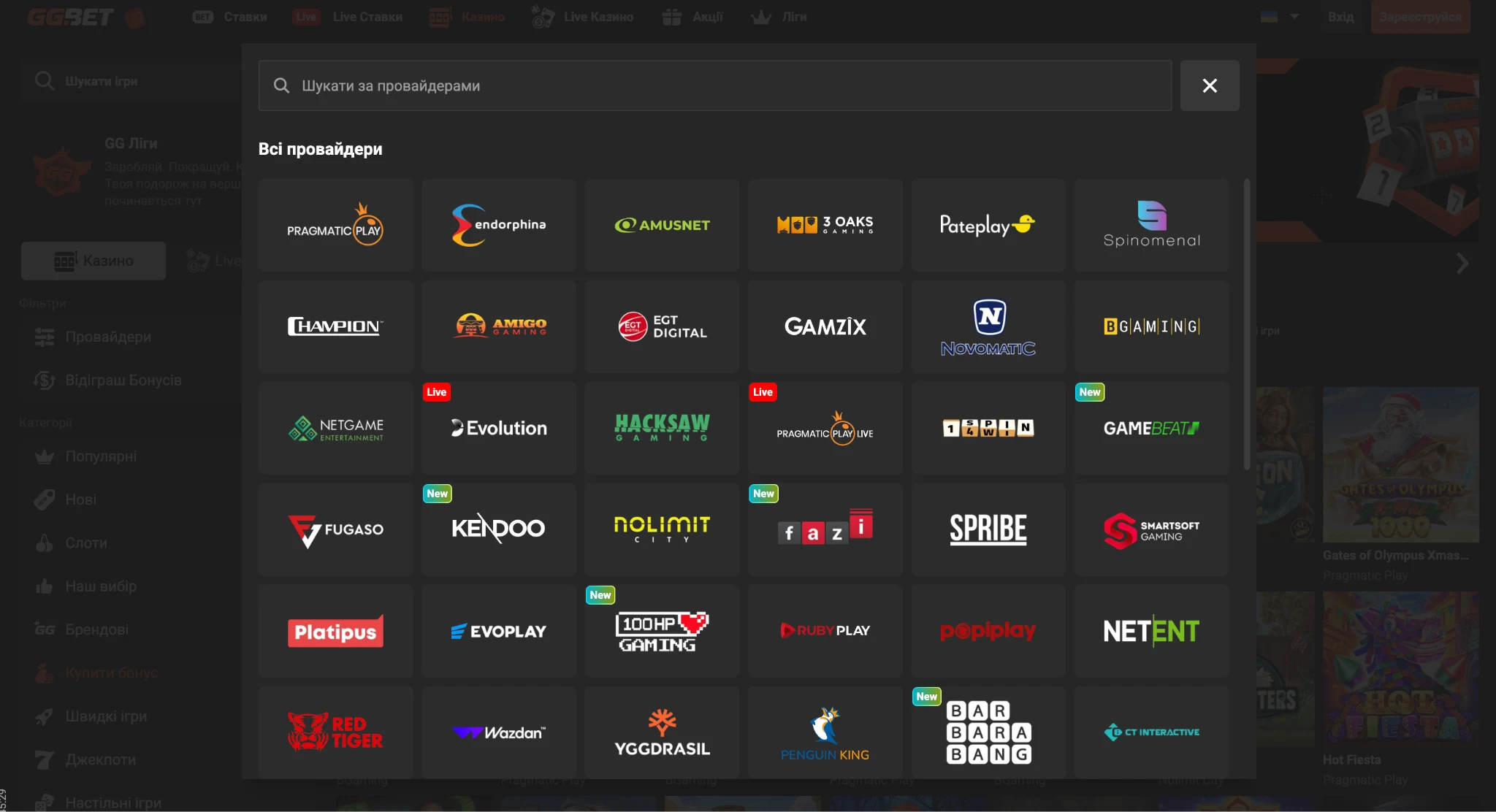Choose the Yggdrasil provider tile
The width and height of the screenshot is (1496, 812).
(x=662, y=732)
